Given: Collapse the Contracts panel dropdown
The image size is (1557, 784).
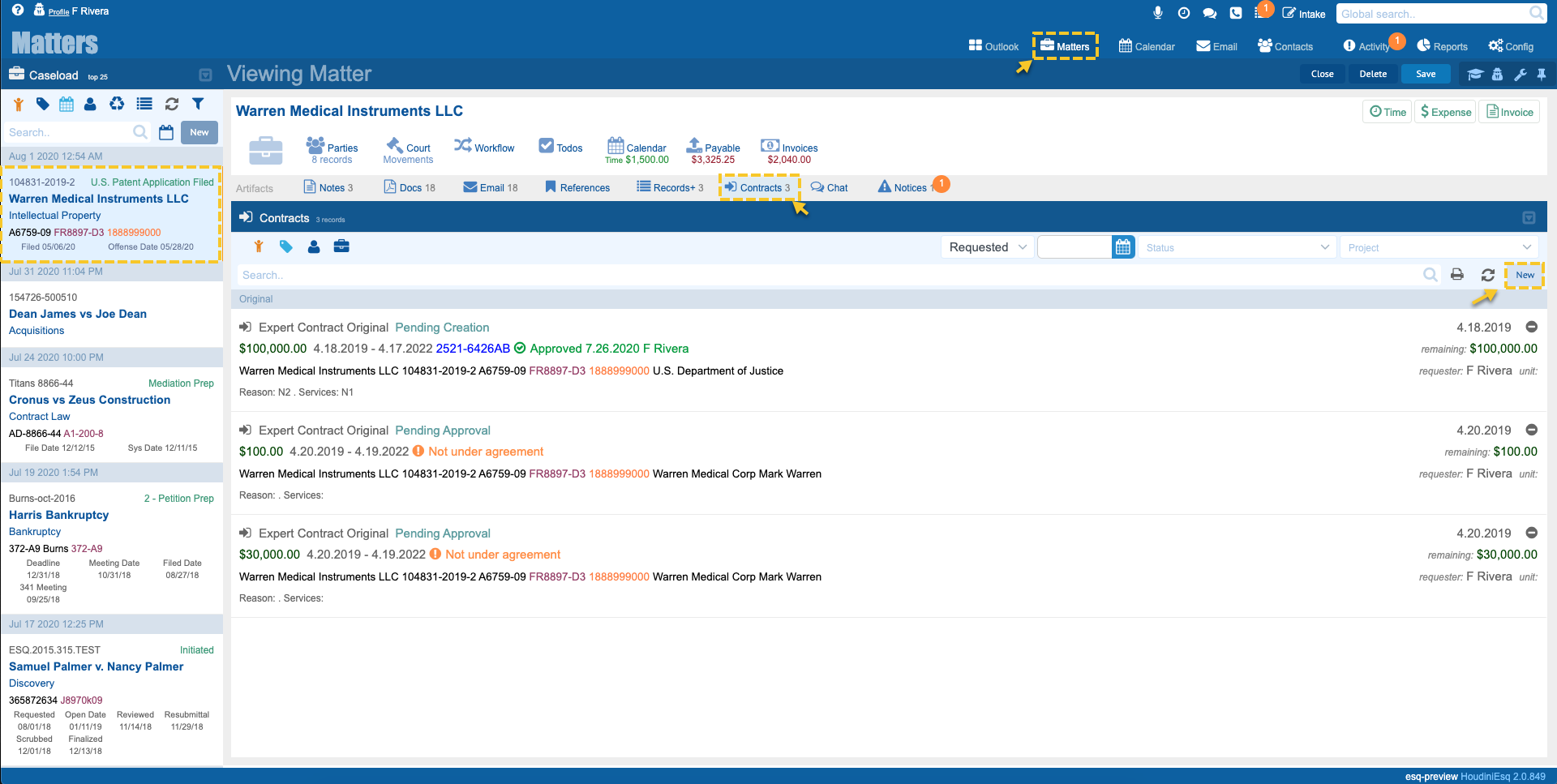Looking at the screenshot, I should point(1529,217).
